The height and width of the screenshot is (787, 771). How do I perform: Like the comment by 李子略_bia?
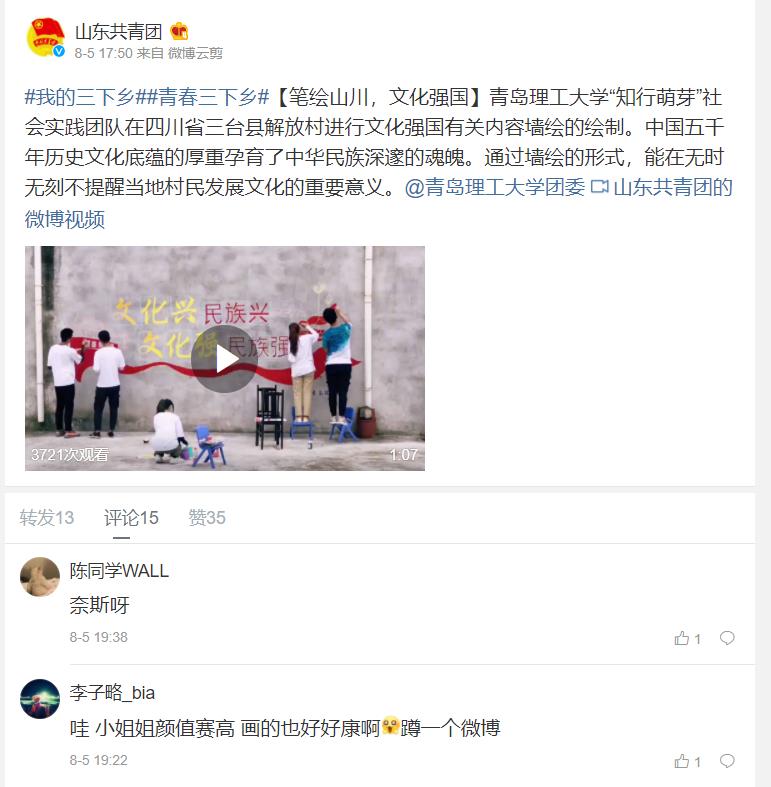(687, 761)
